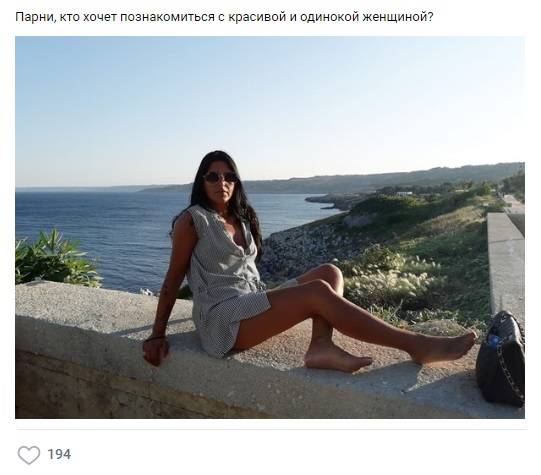Like the post with the heart icon

tap(29, 455)
